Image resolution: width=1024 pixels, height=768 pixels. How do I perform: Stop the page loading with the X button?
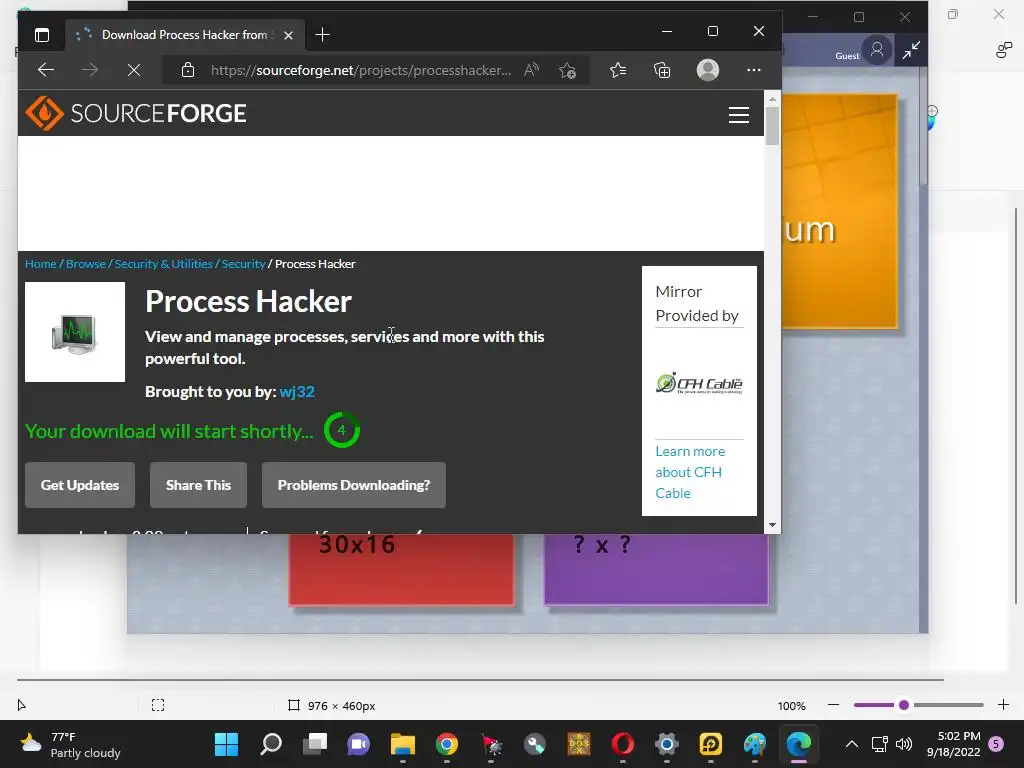pos(134,70)
